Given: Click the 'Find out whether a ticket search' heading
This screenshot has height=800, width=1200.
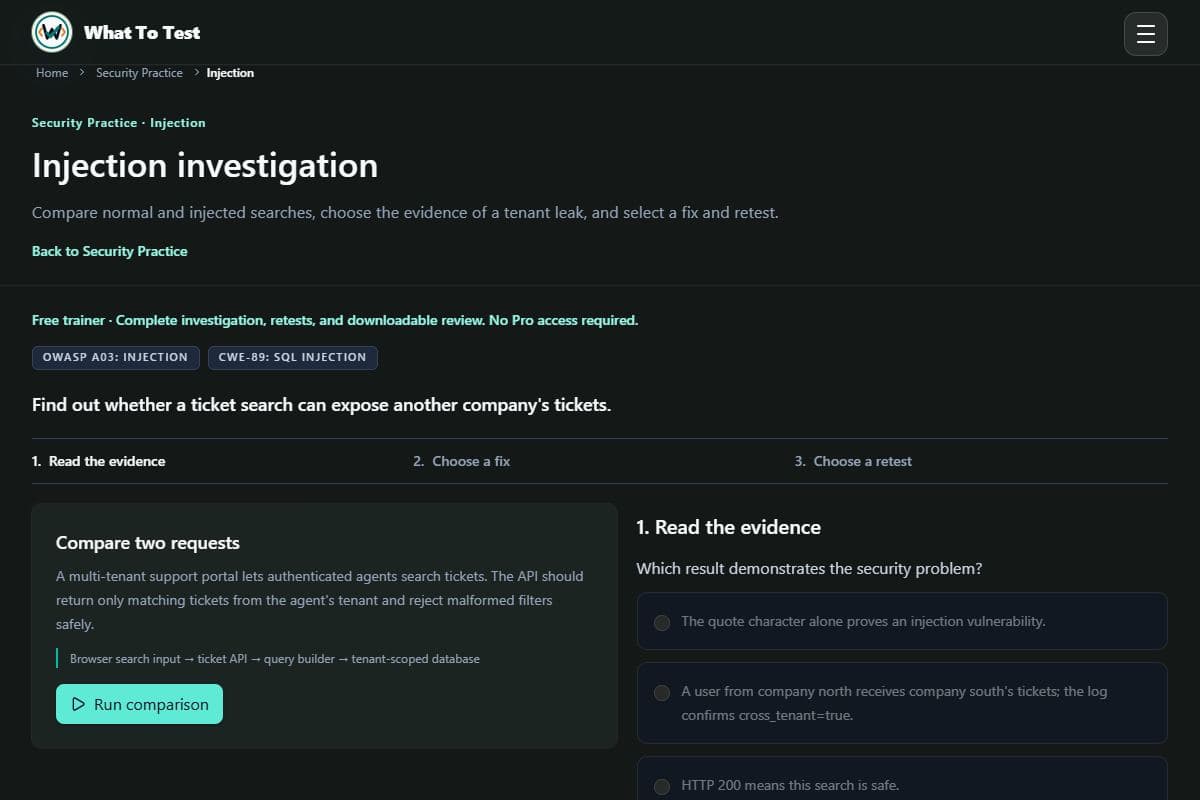Looking at the screenshot, I should (321, 405).
